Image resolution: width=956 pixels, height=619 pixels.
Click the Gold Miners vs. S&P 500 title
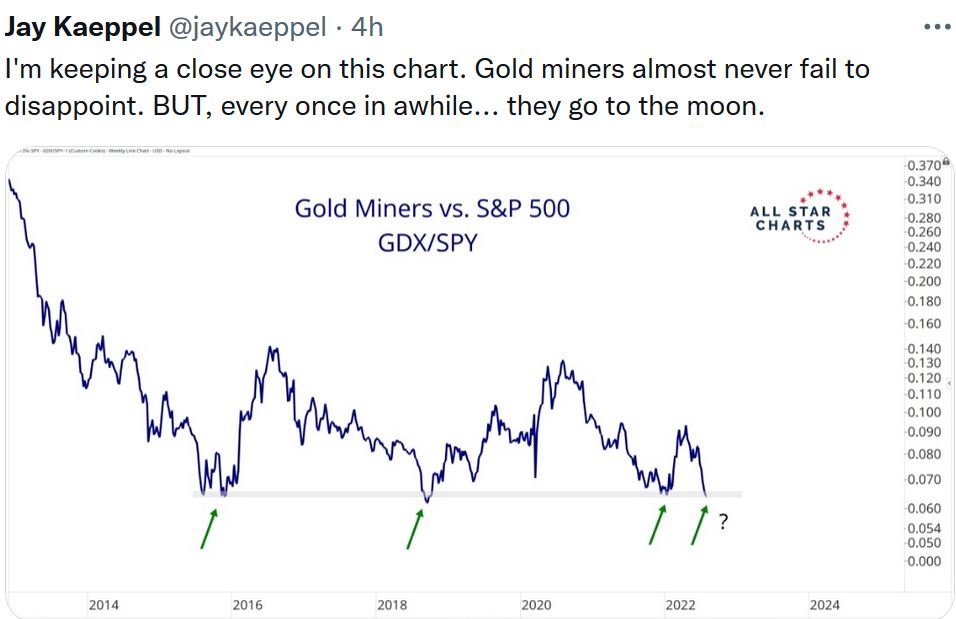coord(432,209)
